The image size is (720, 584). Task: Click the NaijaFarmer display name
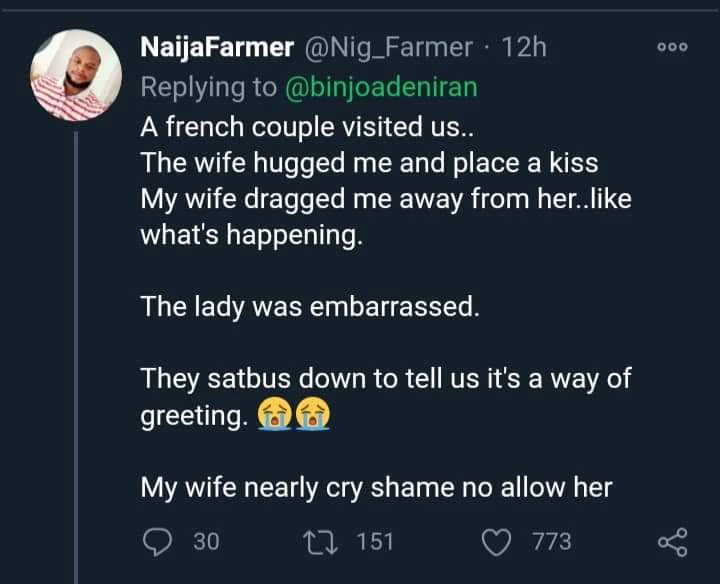pyautogui.click(x=216, y=46)
